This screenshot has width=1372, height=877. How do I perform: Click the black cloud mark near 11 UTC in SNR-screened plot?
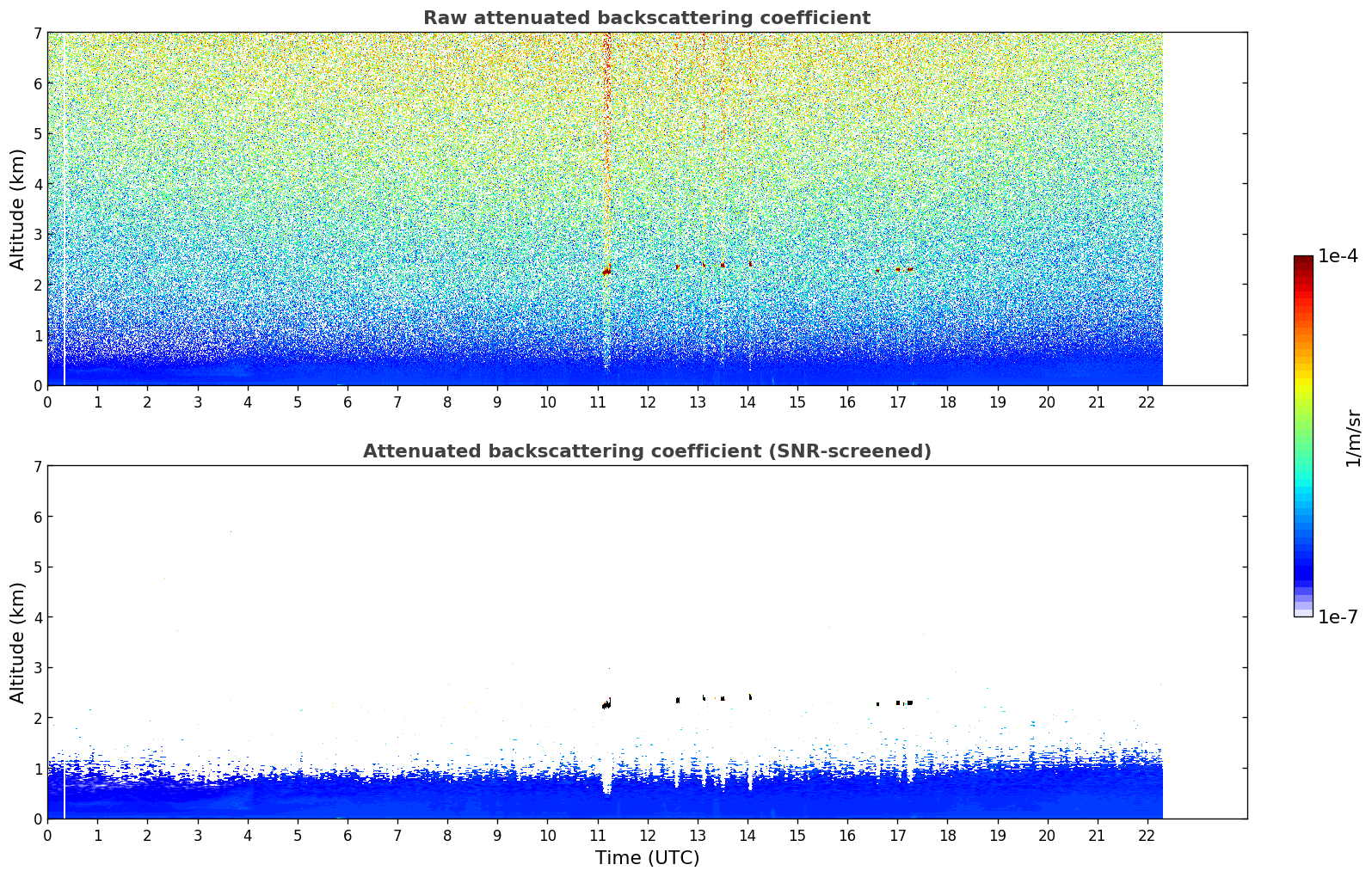pos(606,704)
